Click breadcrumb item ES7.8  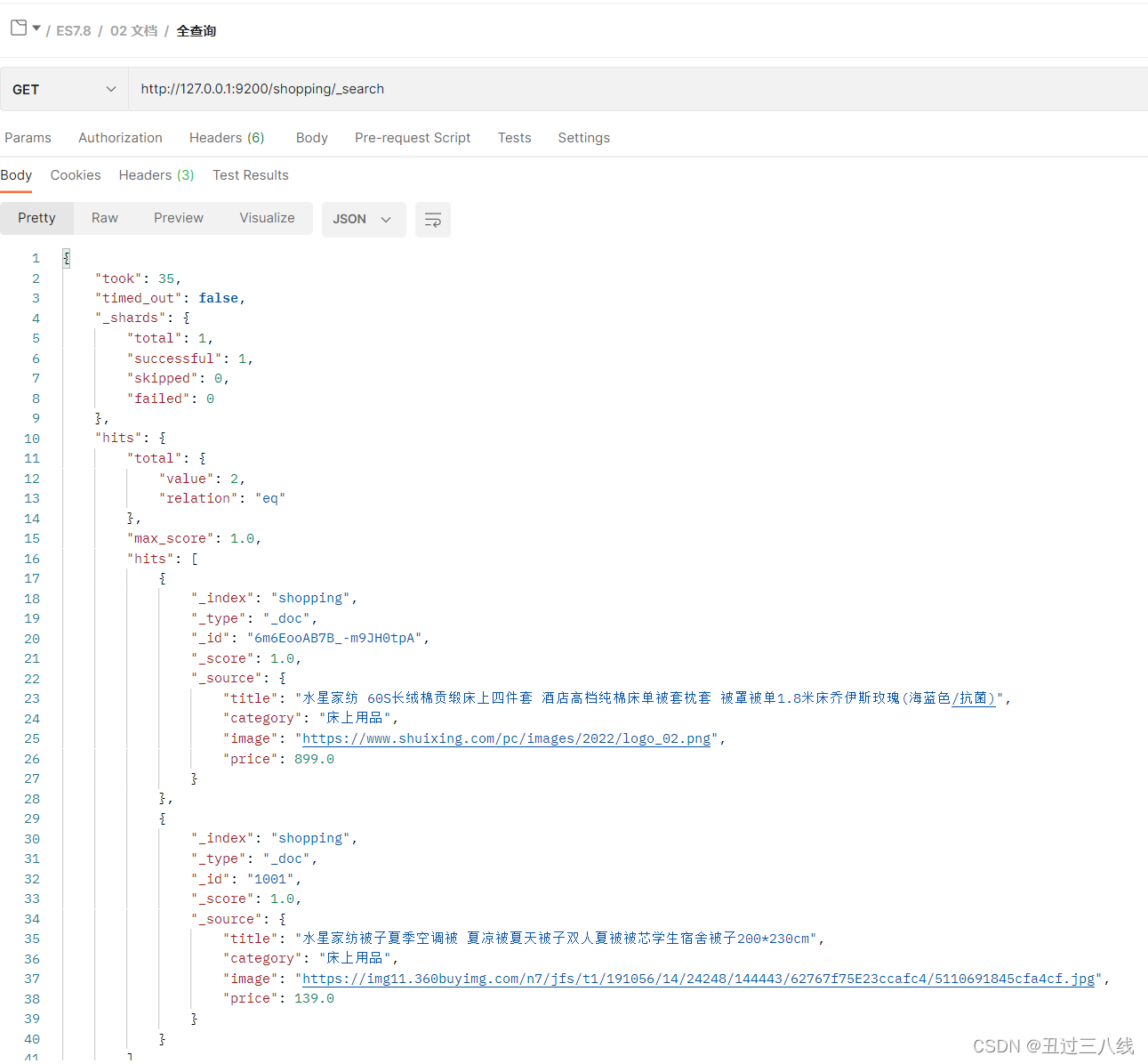73,30
